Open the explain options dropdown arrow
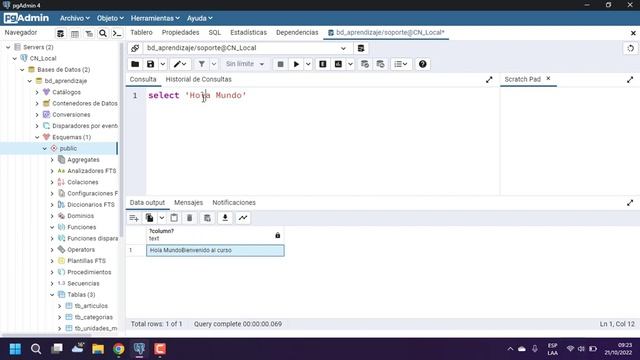 tap(350, 64)
